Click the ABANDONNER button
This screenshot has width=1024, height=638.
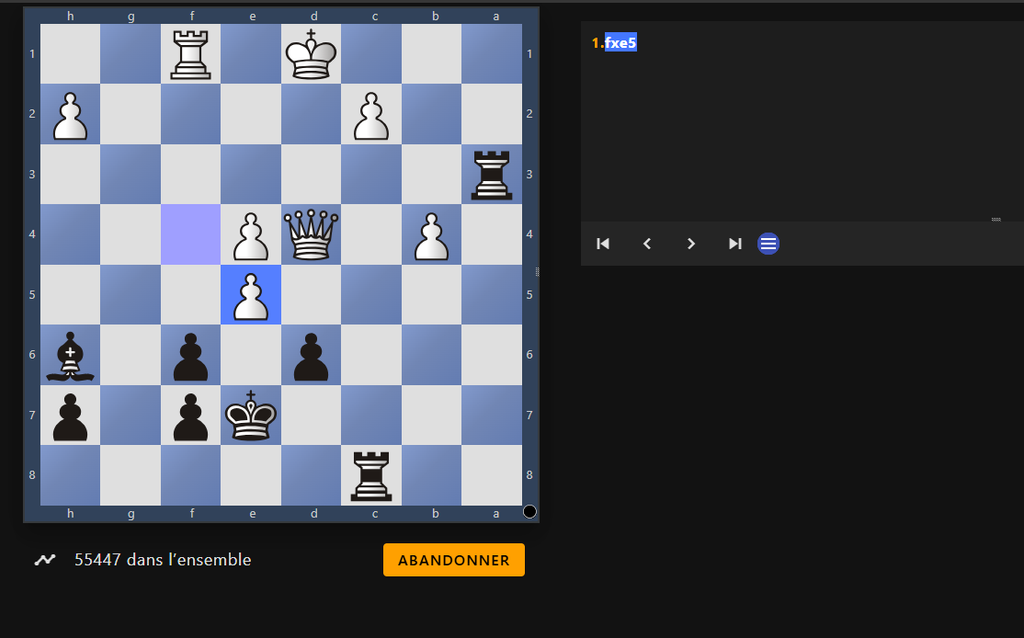(454, 560)
